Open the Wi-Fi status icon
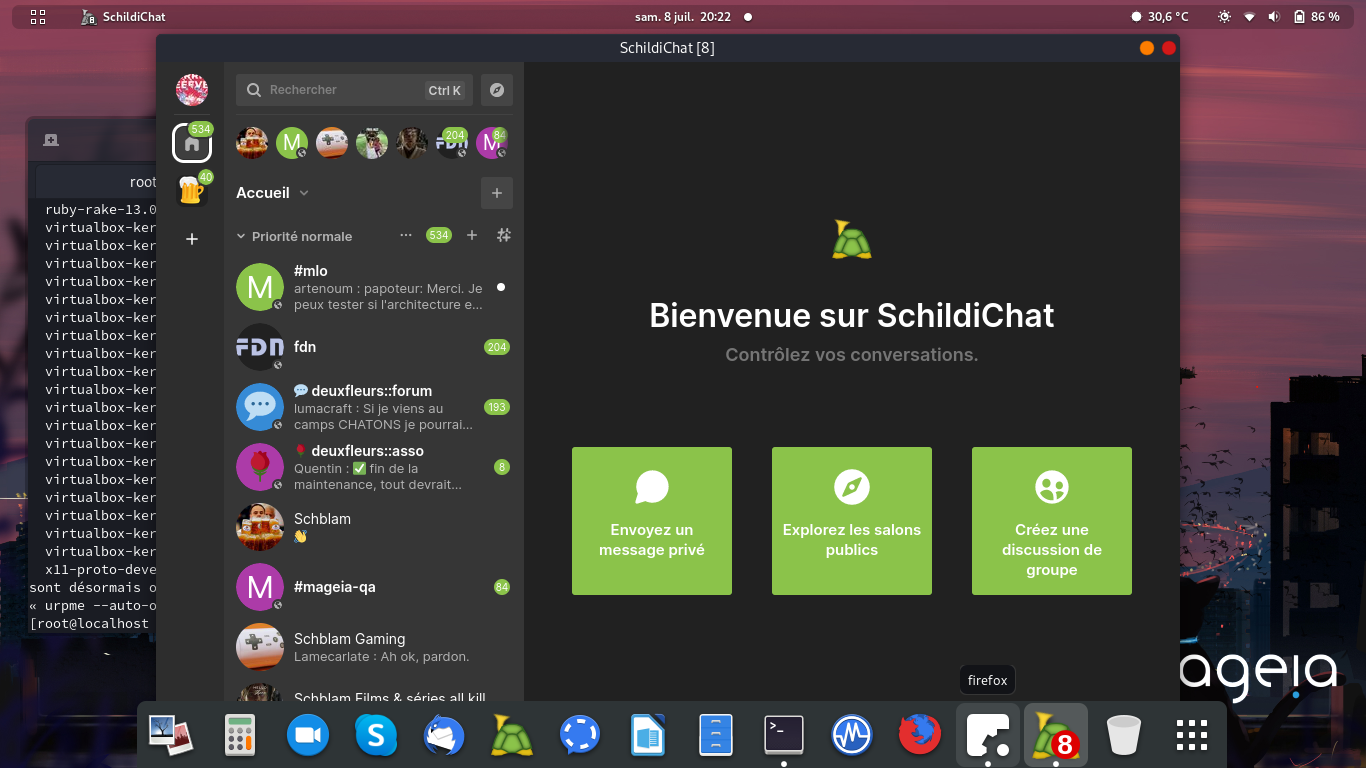The height and width of the screenshot is (768, 1366). coord(1250,16)
